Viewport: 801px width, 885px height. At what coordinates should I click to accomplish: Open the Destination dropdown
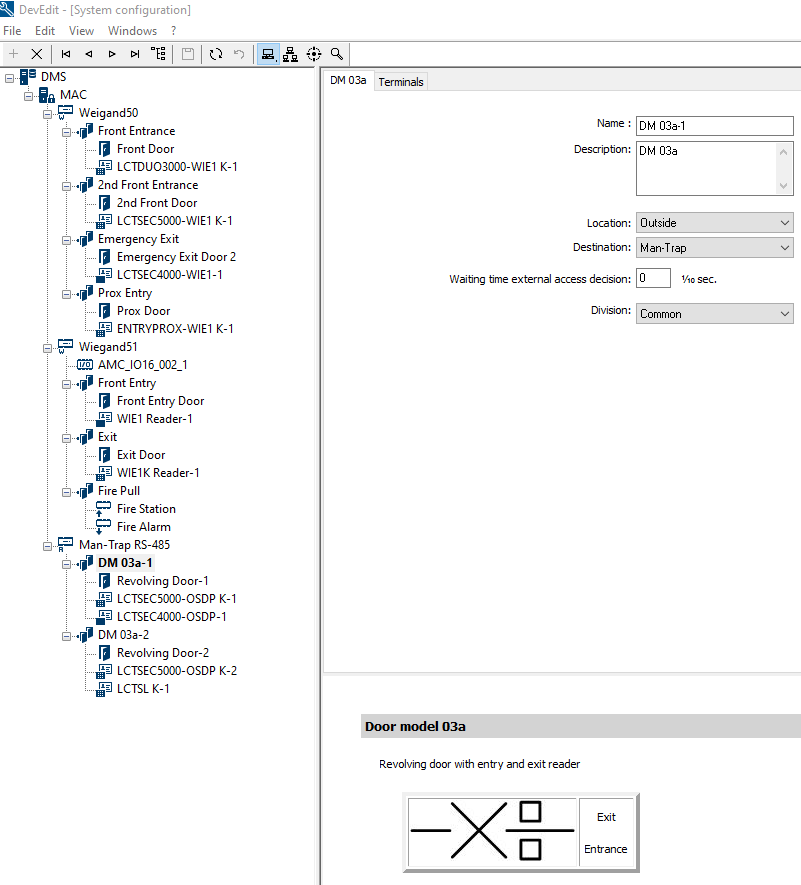tap(714, 247)
